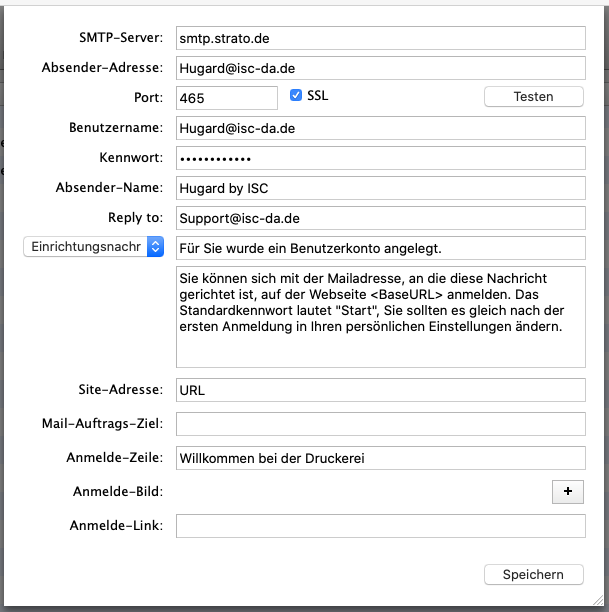Click the empty Anmelde-Link field
This screenshot has height=612, width=609.
pyautogui.click(x=381, y=526)
